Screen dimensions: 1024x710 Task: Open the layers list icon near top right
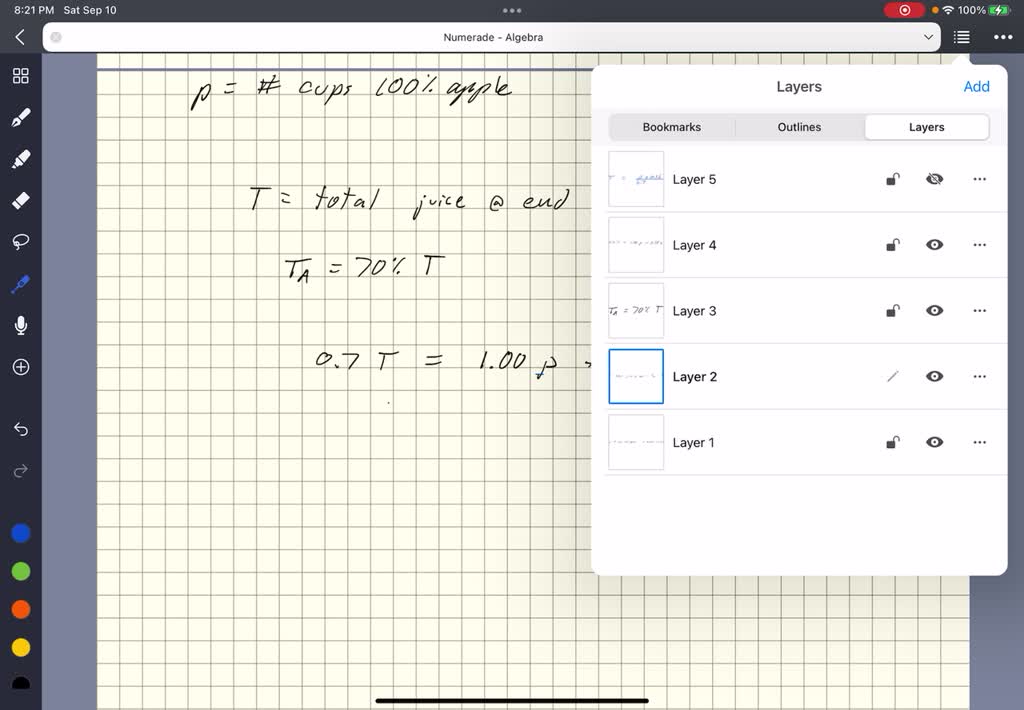pos(961,36)
